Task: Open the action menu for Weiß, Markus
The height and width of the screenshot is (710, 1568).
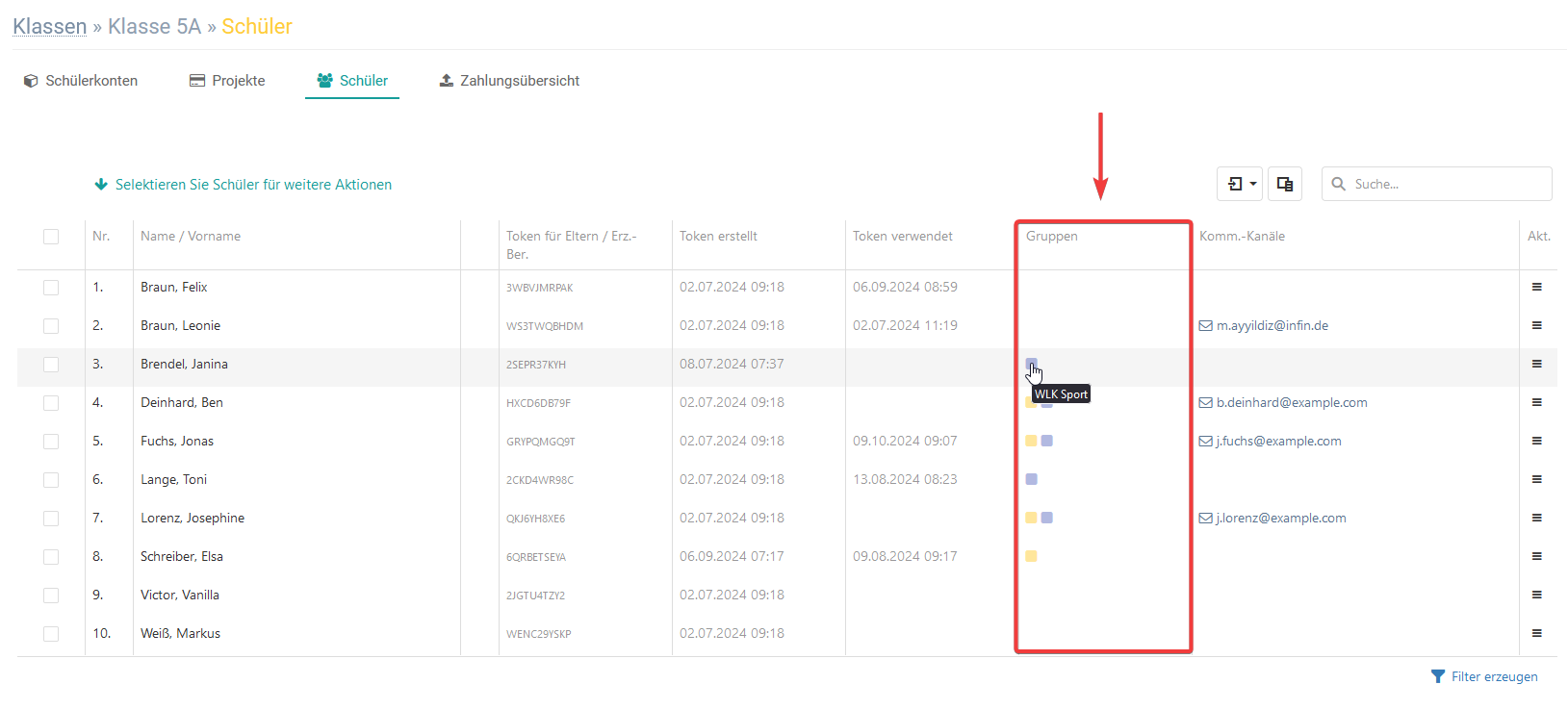Action: click(1537, 633)
